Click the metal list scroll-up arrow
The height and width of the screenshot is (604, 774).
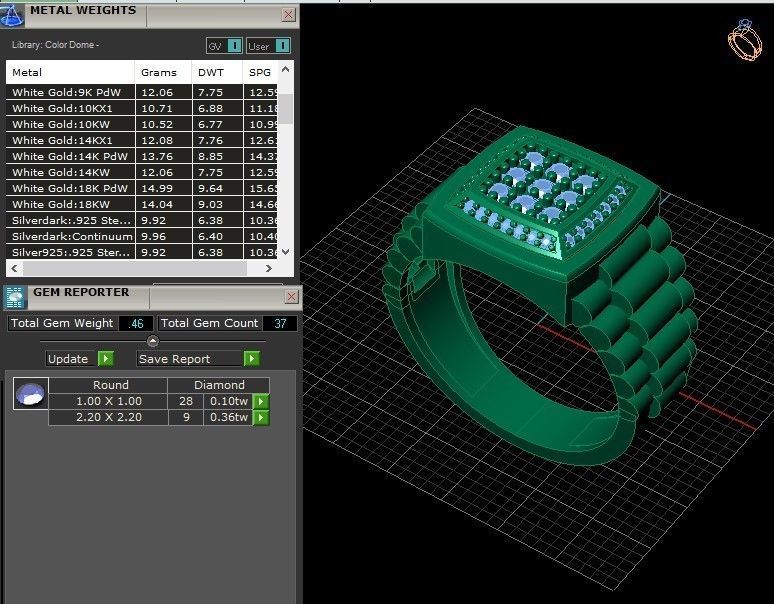[285, 70]
